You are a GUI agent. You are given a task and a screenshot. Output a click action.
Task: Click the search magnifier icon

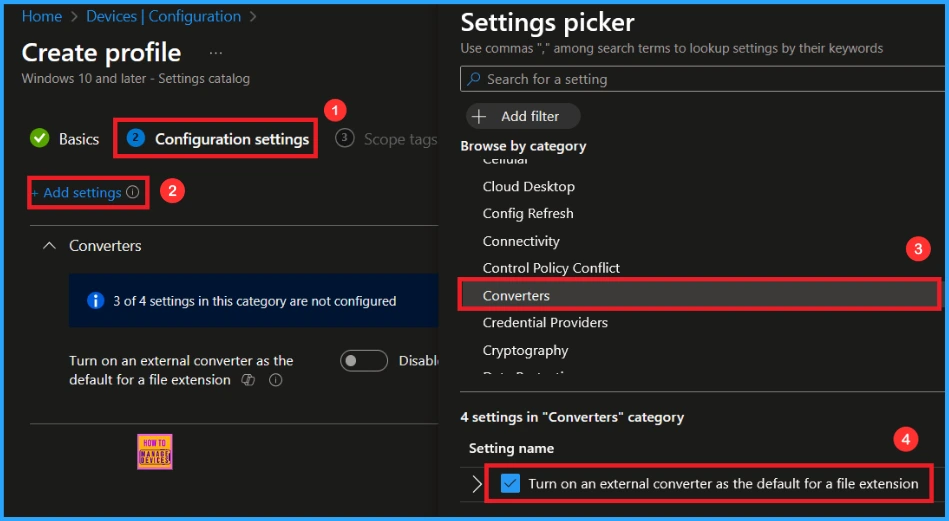474,79
